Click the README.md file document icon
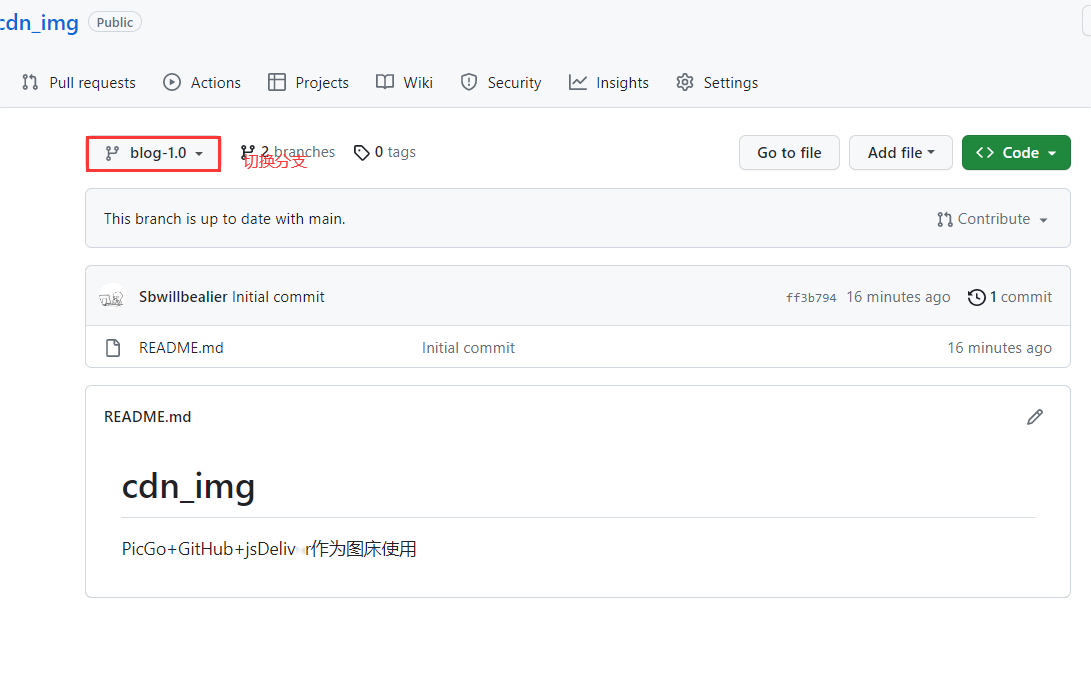The width and height of the screenshot is (1091, 684). click(x=112, y=347)
